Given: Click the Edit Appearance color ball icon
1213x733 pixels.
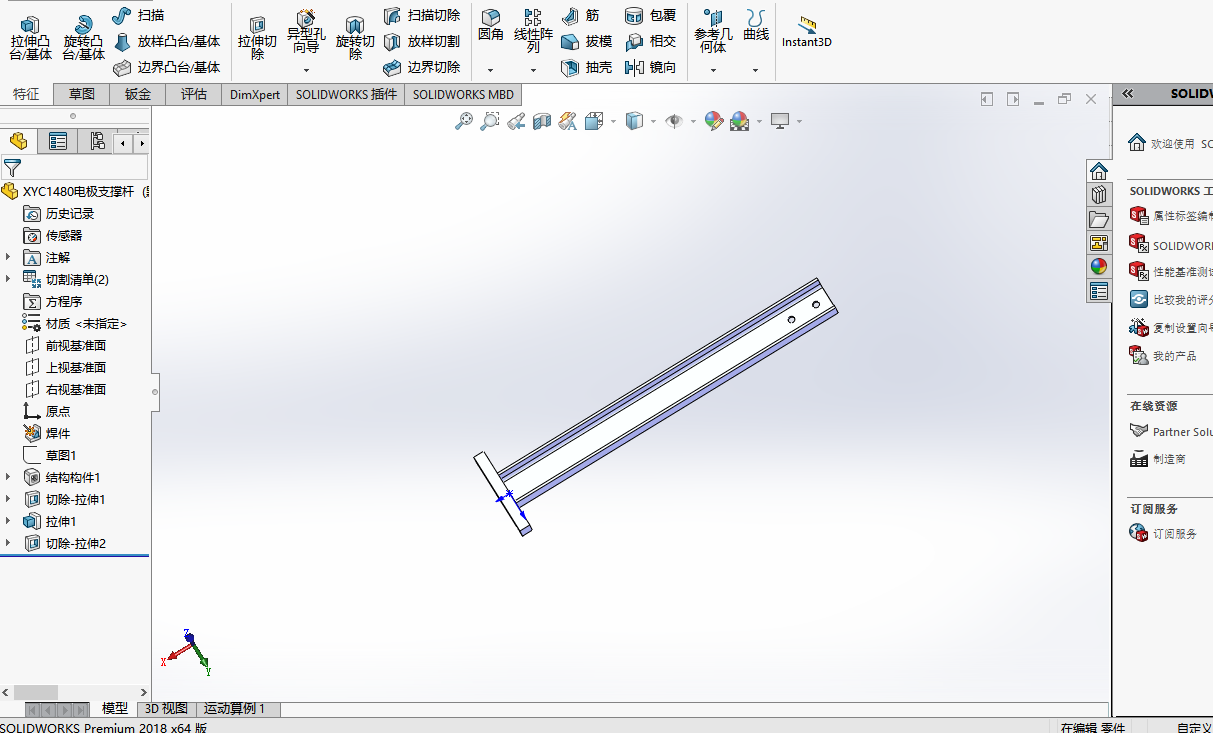Looking at the screenshot, I should point(713,121).
